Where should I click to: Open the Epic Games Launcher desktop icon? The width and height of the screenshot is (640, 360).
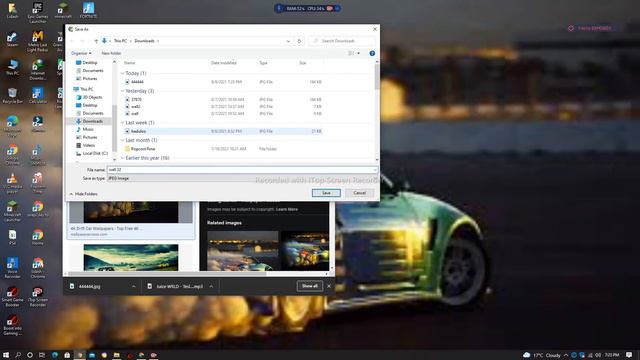click(38, 12)
